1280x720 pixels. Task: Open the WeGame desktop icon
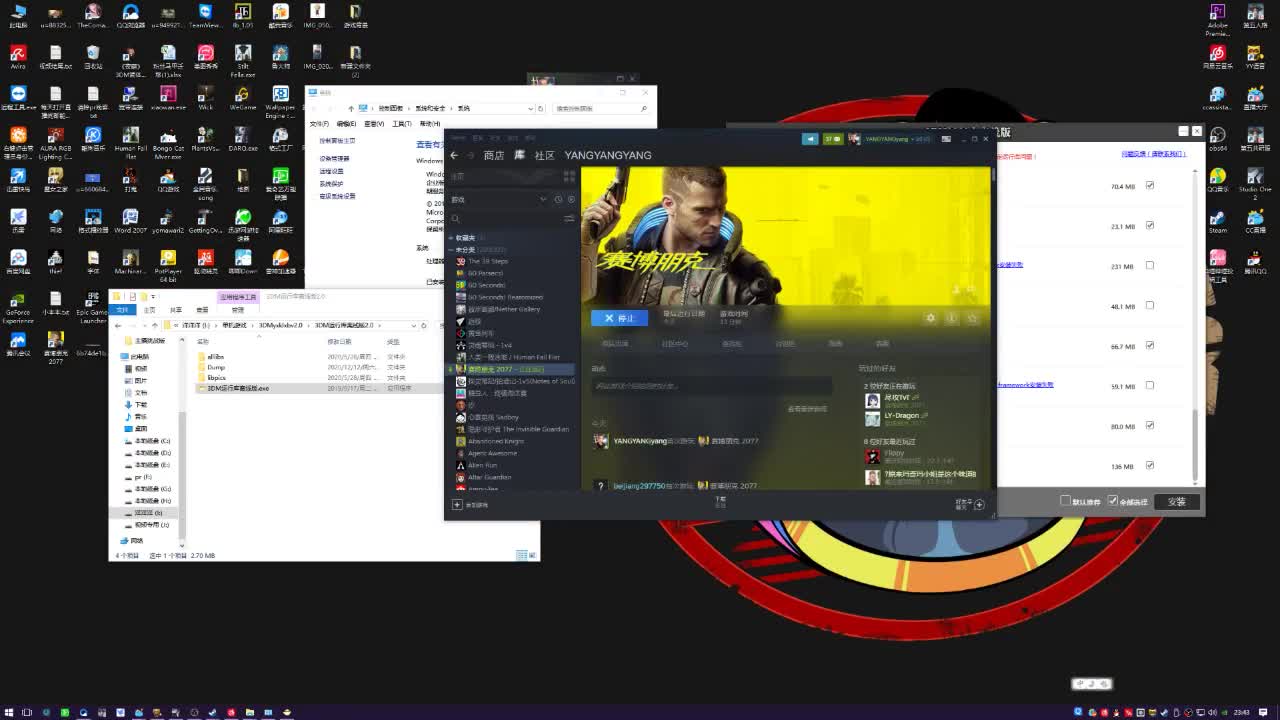243,98
